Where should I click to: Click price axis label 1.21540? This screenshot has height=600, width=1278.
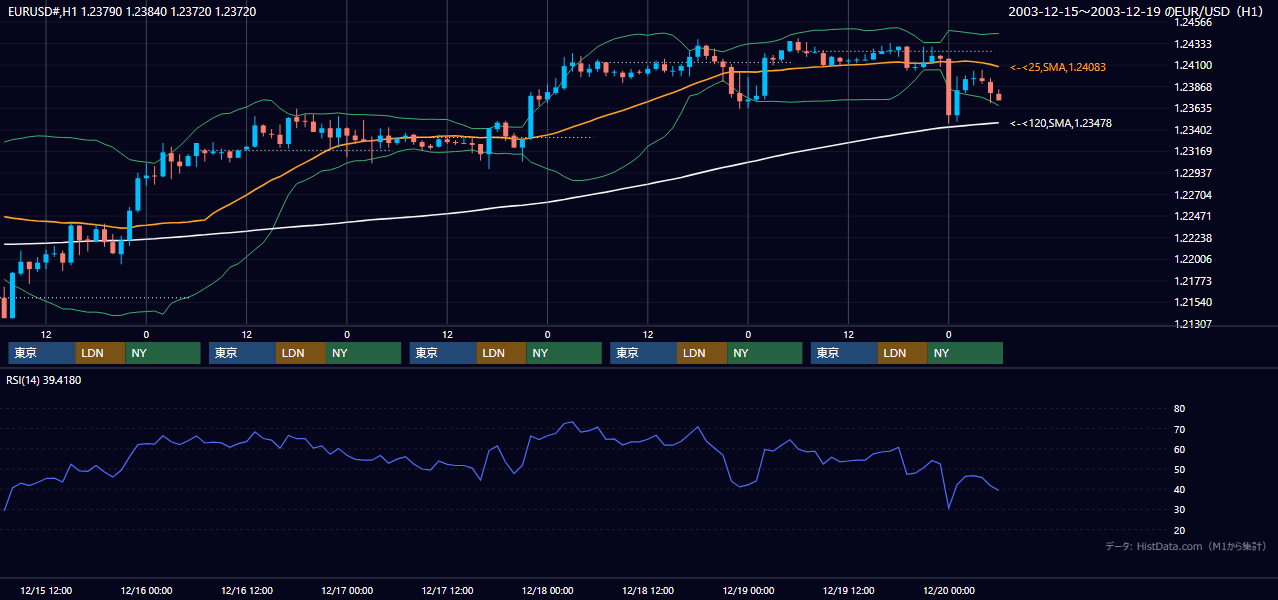click(x=1194, y=302)
